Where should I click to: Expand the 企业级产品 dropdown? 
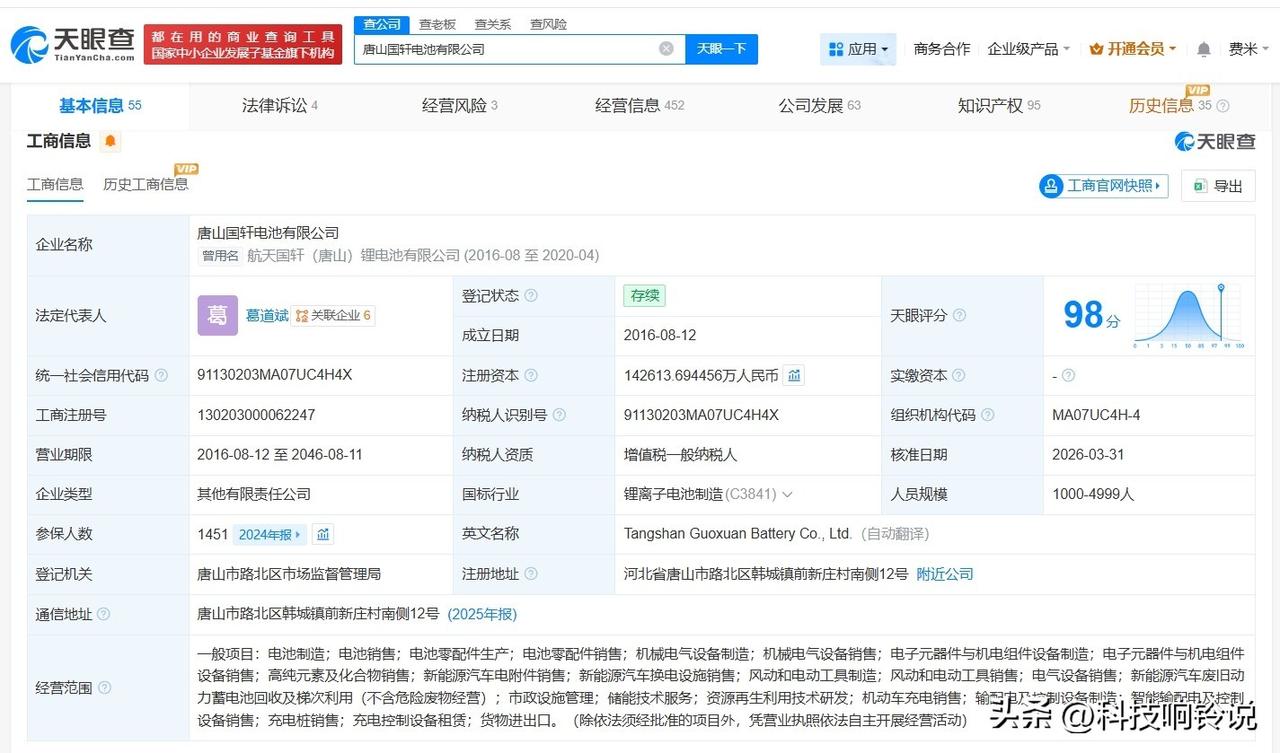(1029, 49)
